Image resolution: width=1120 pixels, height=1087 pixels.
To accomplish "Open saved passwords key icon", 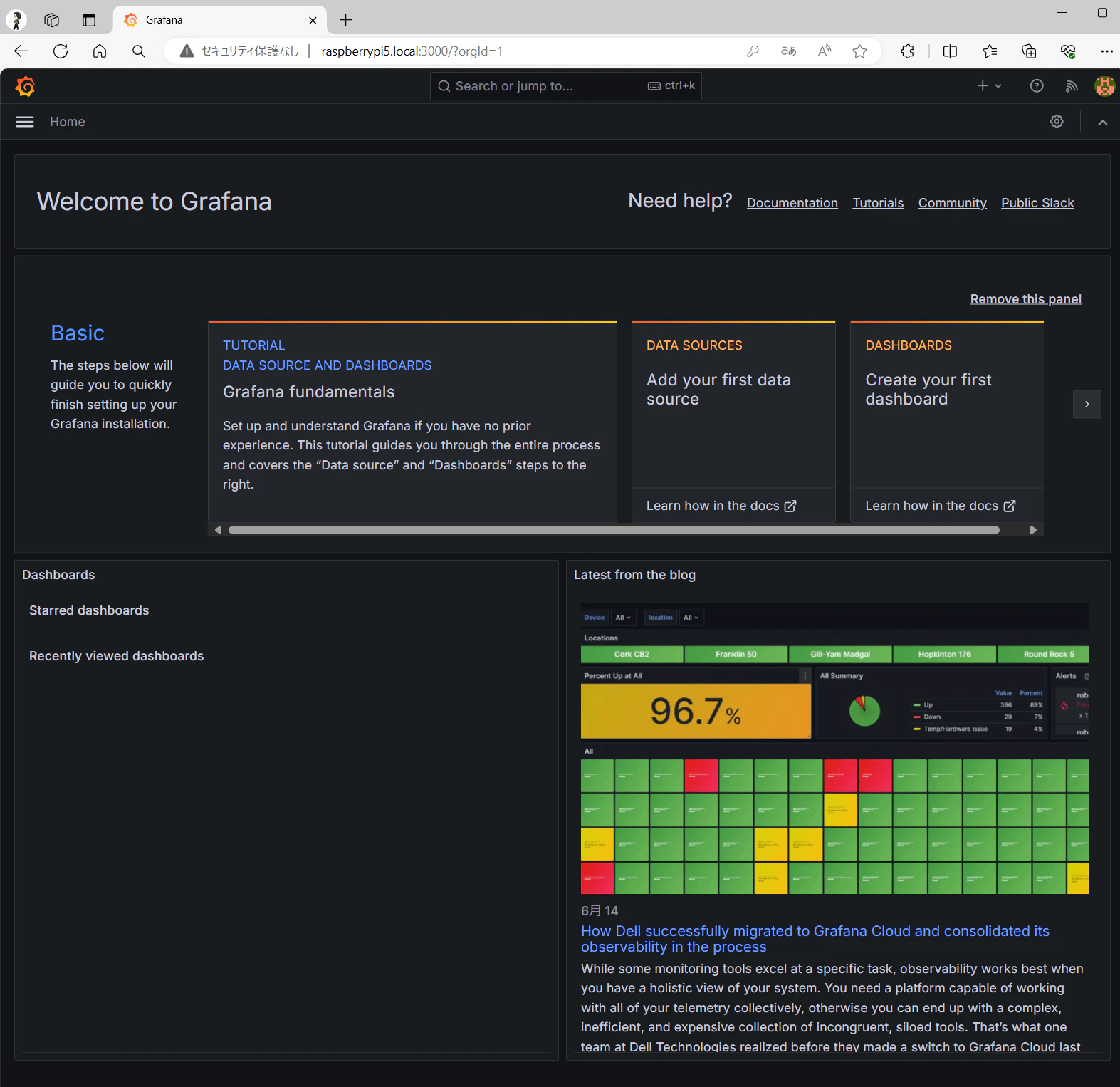I will point(753,51).
